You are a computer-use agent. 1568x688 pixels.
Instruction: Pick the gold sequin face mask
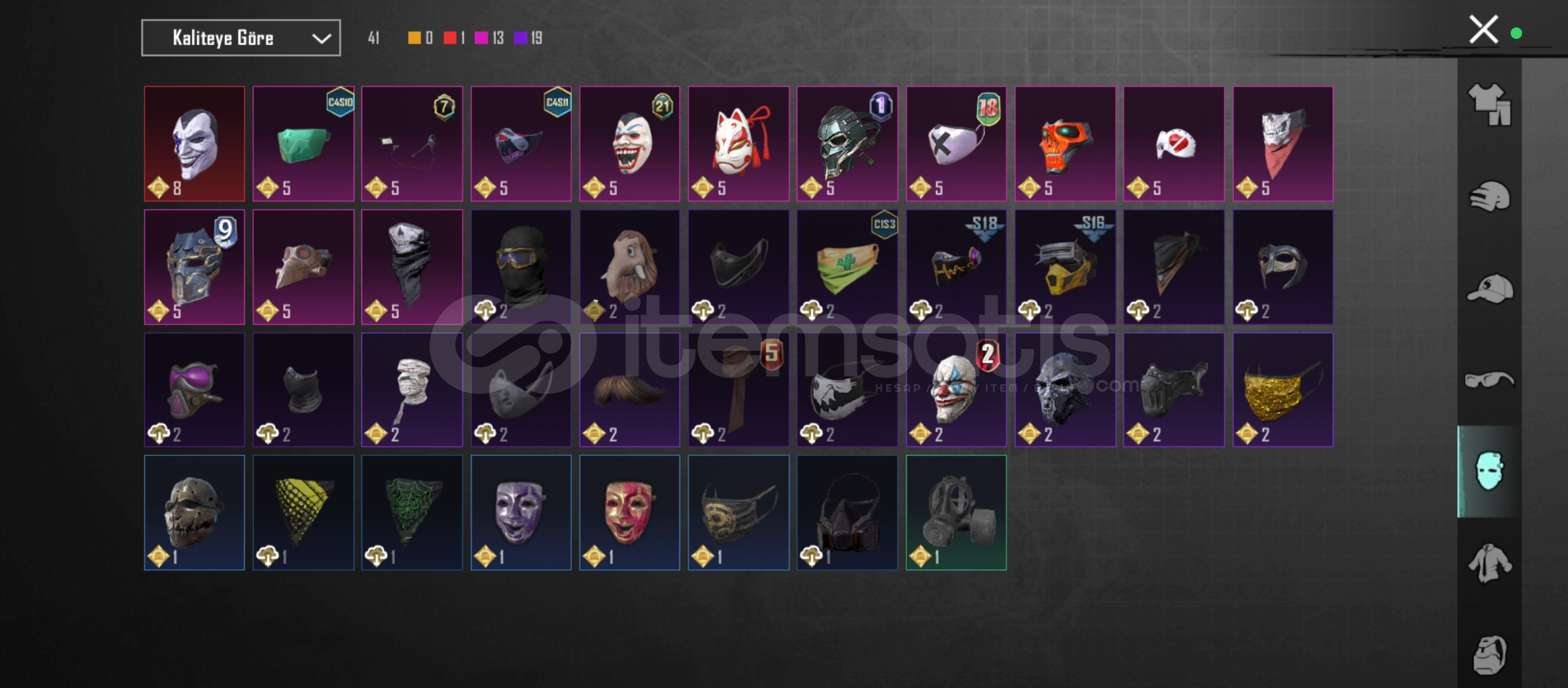1282,390
